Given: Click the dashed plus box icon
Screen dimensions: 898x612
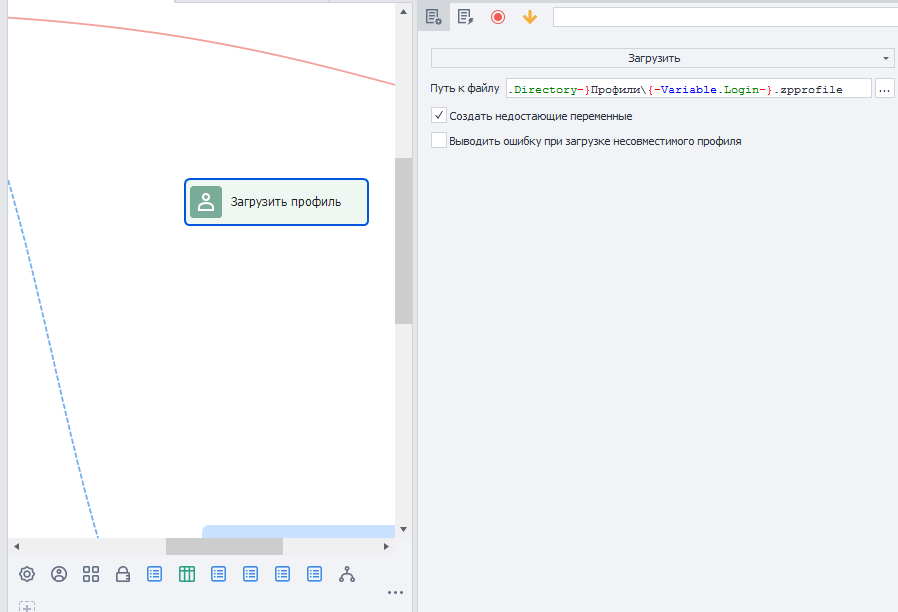Looking at the screenshot, I should tap(27, 606).
